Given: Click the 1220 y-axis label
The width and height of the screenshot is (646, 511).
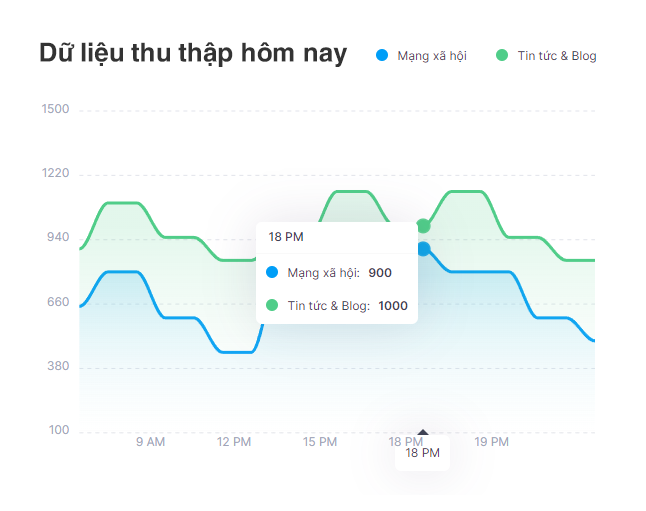Looking at the screenshot, I should [x=55, y=174].
